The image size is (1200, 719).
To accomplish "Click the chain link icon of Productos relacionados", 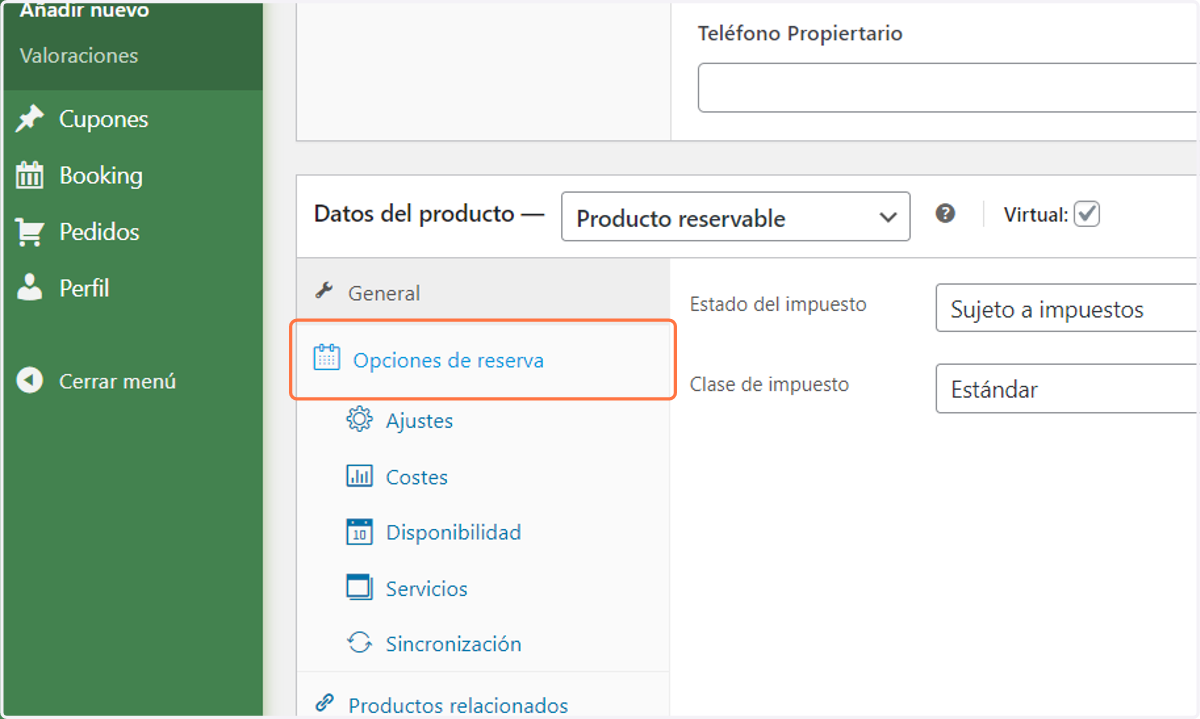I will click(324, 703).
